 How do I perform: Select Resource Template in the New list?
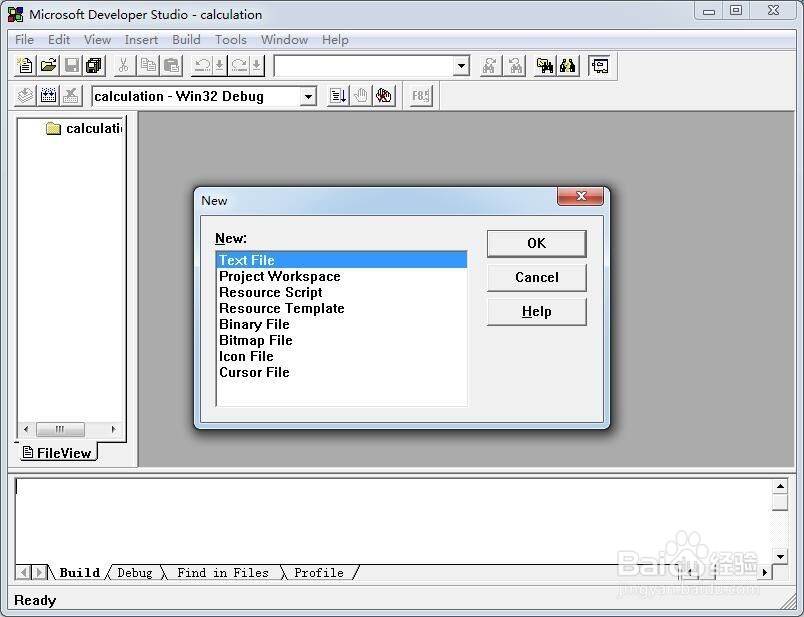[x=341, y=308]
